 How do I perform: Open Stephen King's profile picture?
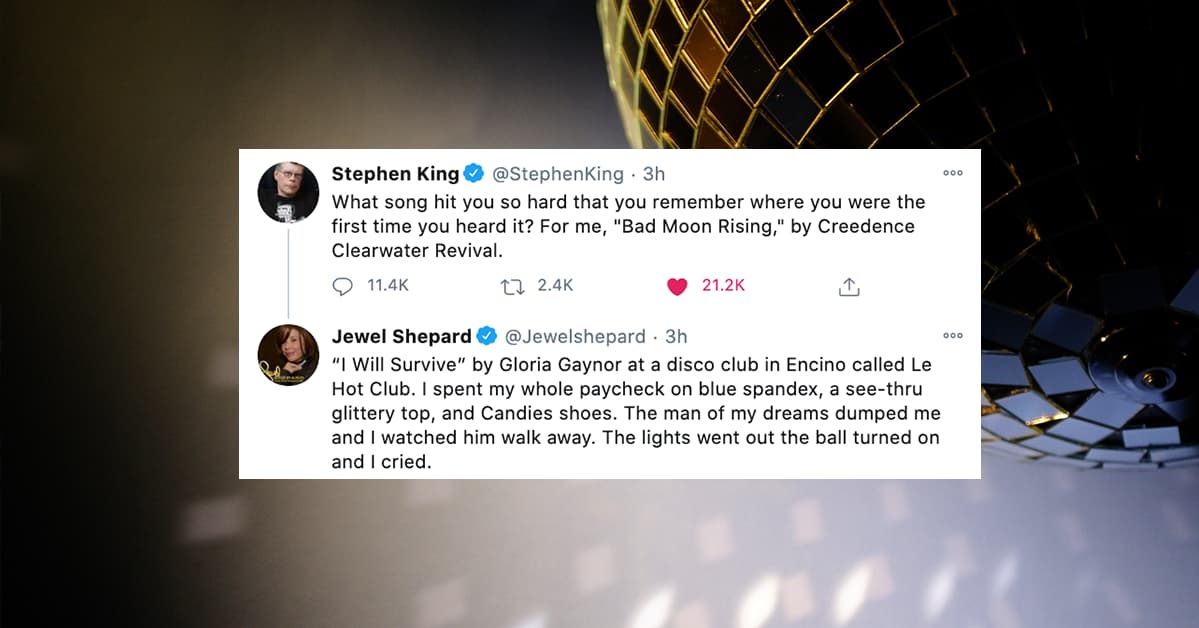pyautogui.click(x=288, y=191)
